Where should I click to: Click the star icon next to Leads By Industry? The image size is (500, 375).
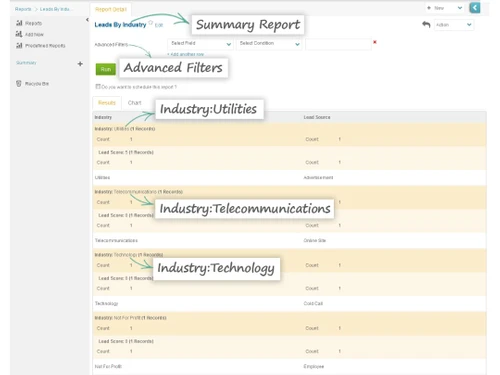(x=151, y=23)
